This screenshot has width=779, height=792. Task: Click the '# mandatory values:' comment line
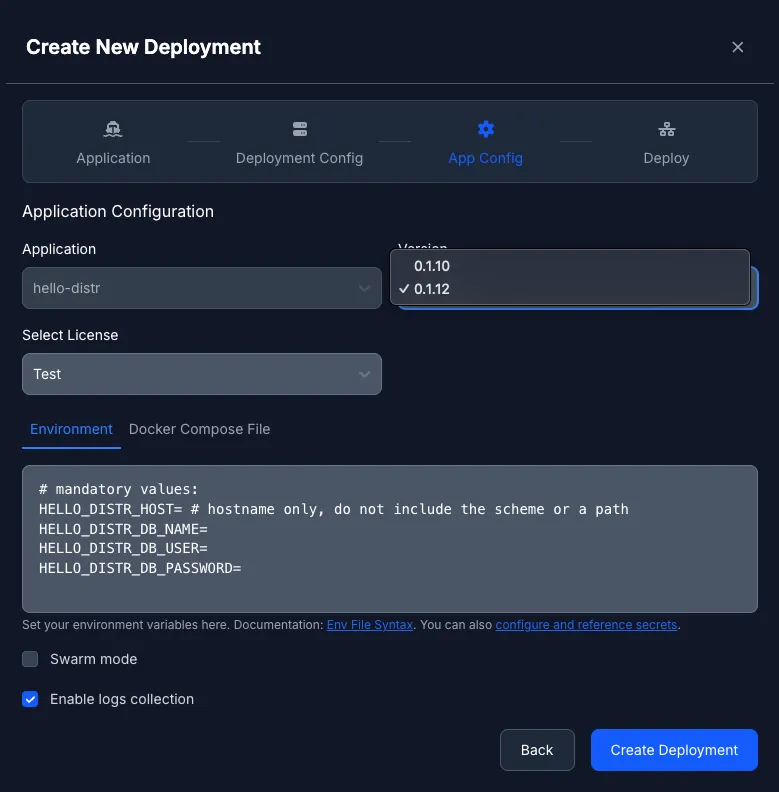click(119, 489)
